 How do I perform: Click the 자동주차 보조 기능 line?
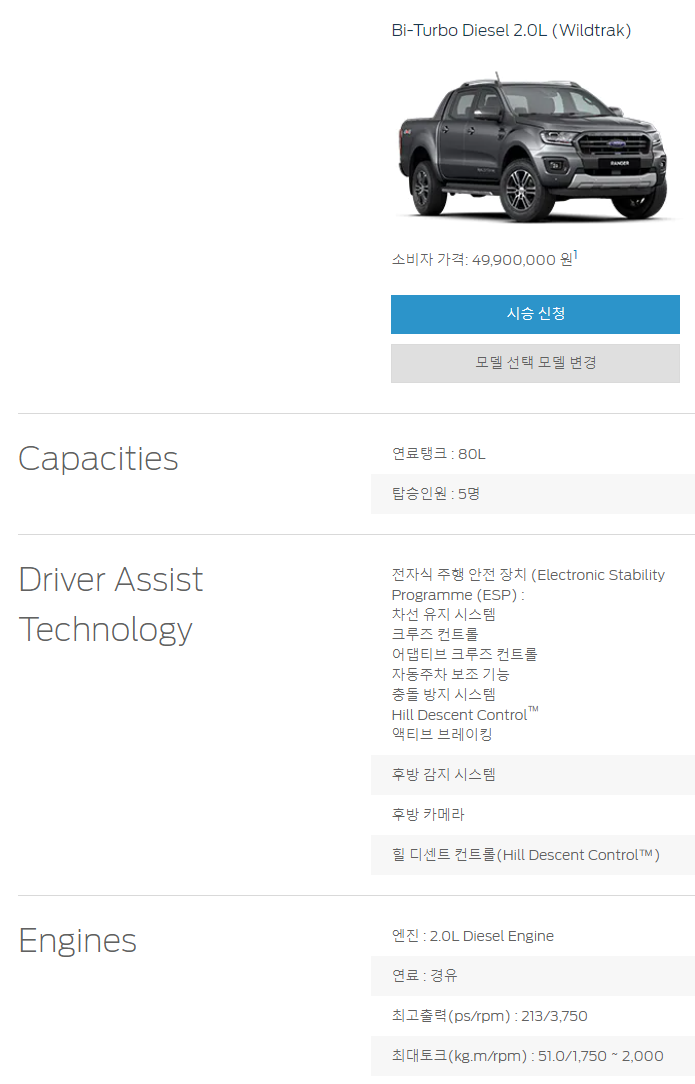tap(450, 674)
